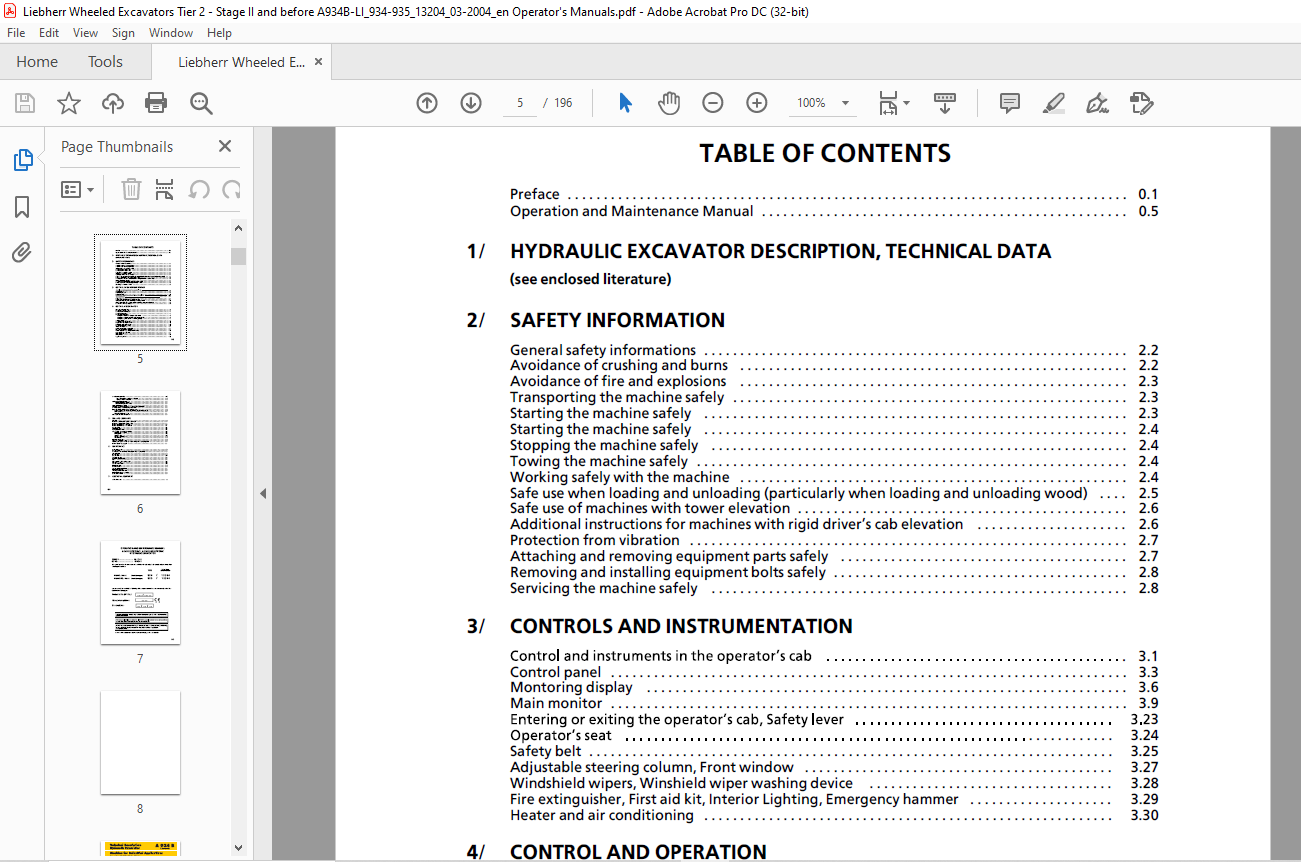This screenshot has width=1301, height=862.
Task: Switch to the Tools tab
Action: 105,62
